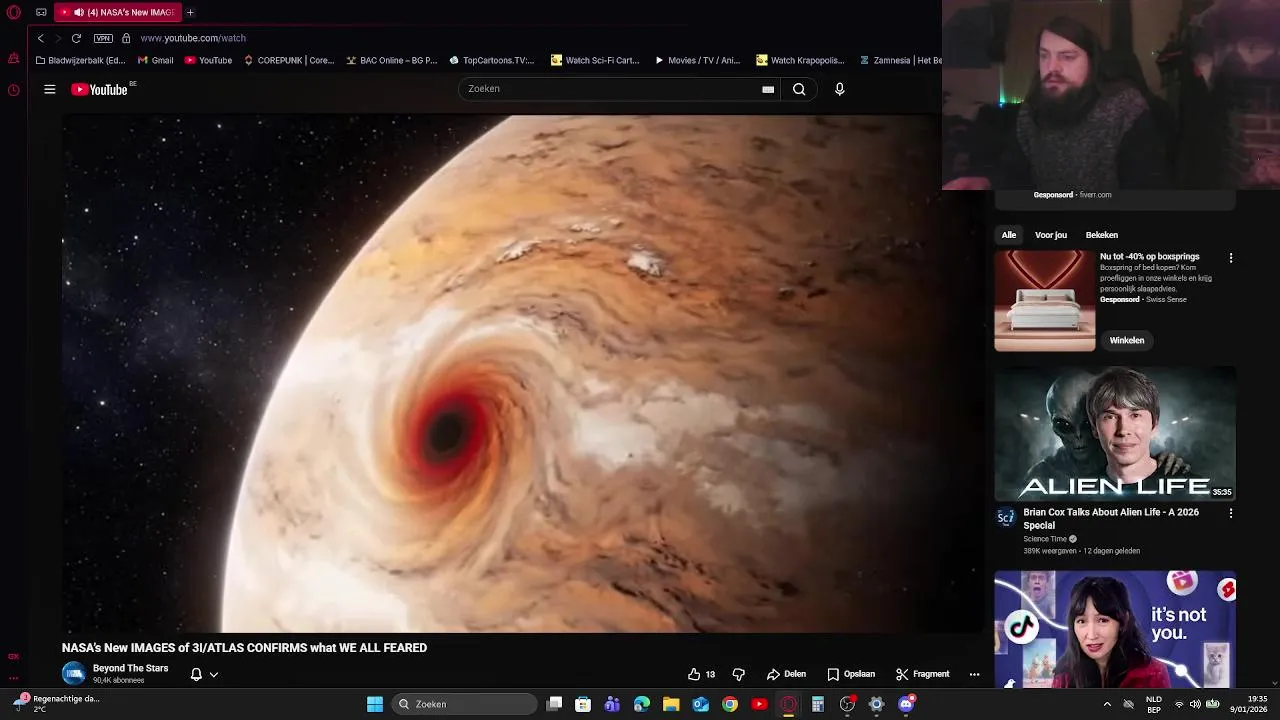The height and width of the screenshot is (720, 1280).
Task: Open the TopCartoons.TV bookmark
Action: click(492, 60)
